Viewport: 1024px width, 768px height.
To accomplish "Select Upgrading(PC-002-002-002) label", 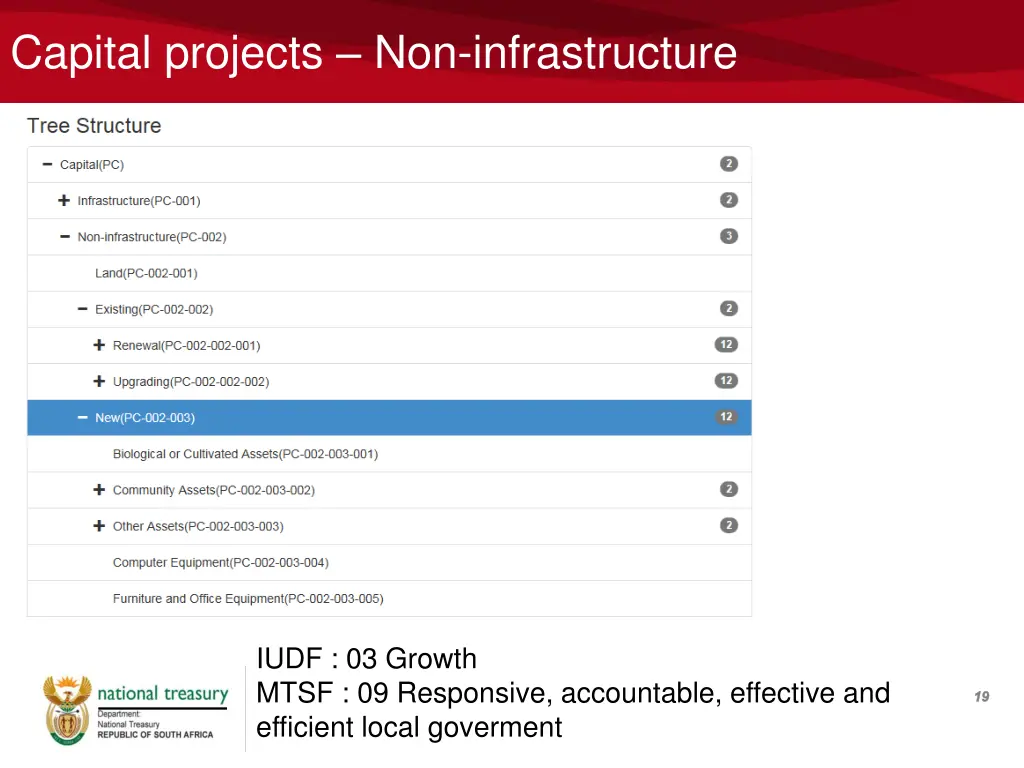I will 191,381.
